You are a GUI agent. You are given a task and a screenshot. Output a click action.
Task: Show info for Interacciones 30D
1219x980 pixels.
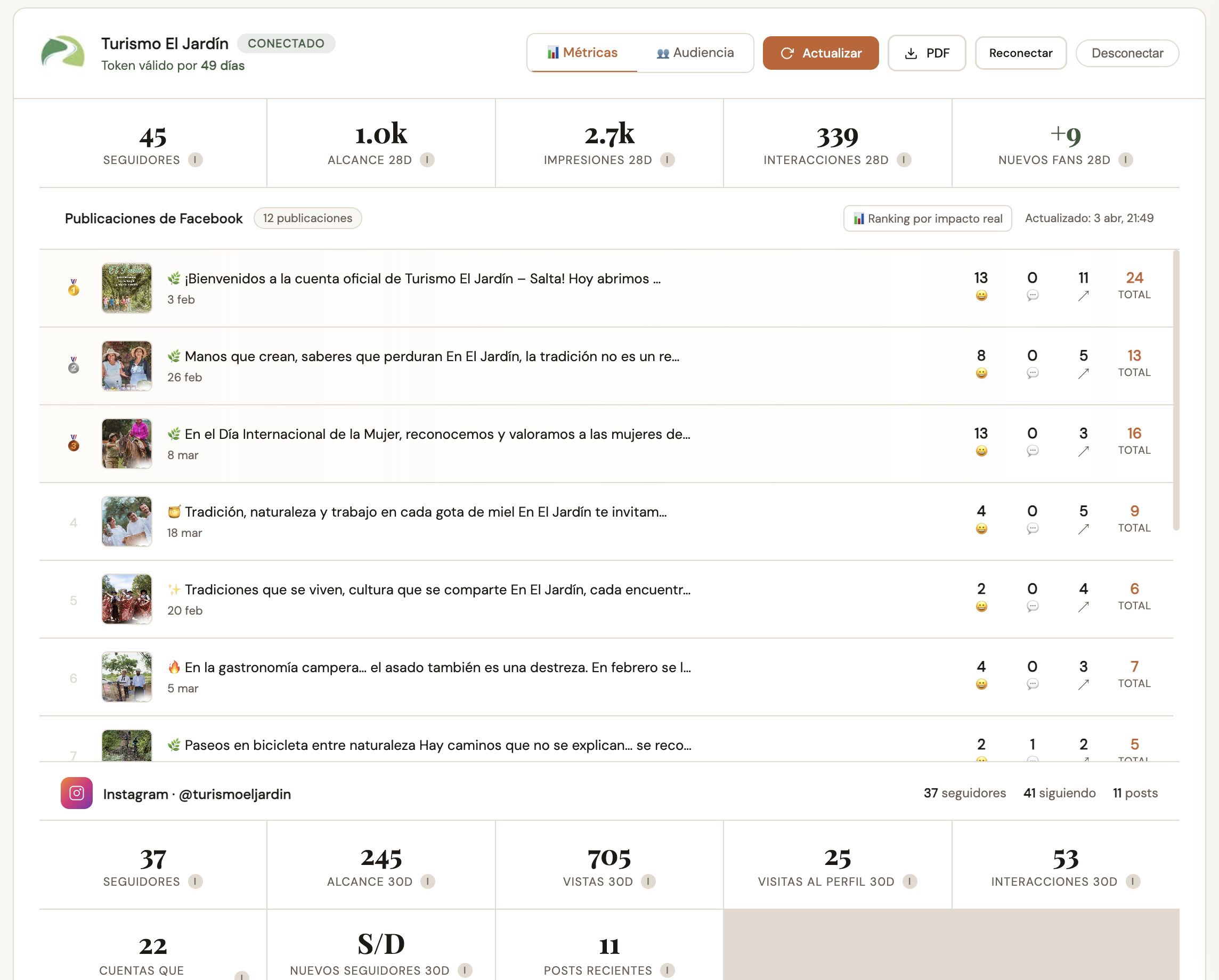pos(1133,881)
